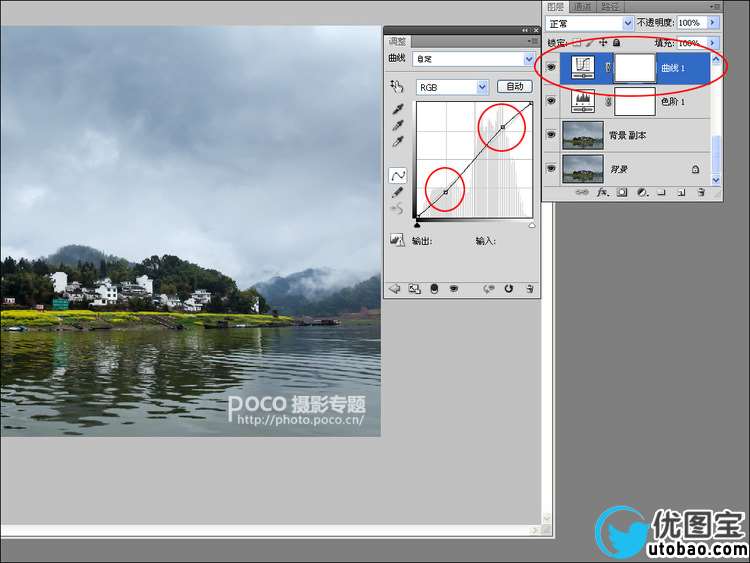Select the 调整 panel tab

pos(397,42)
